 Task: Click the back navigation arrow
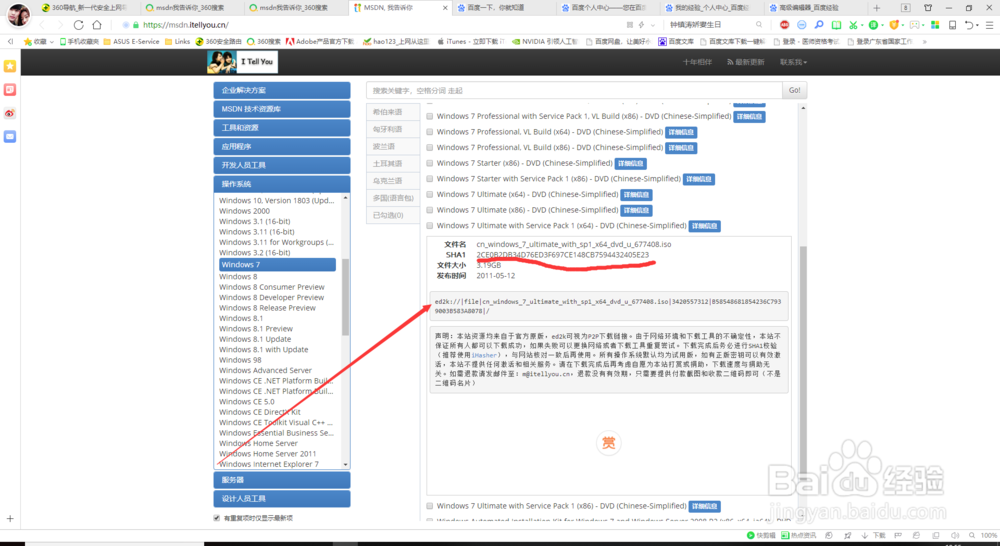click(x=42, y=25)
